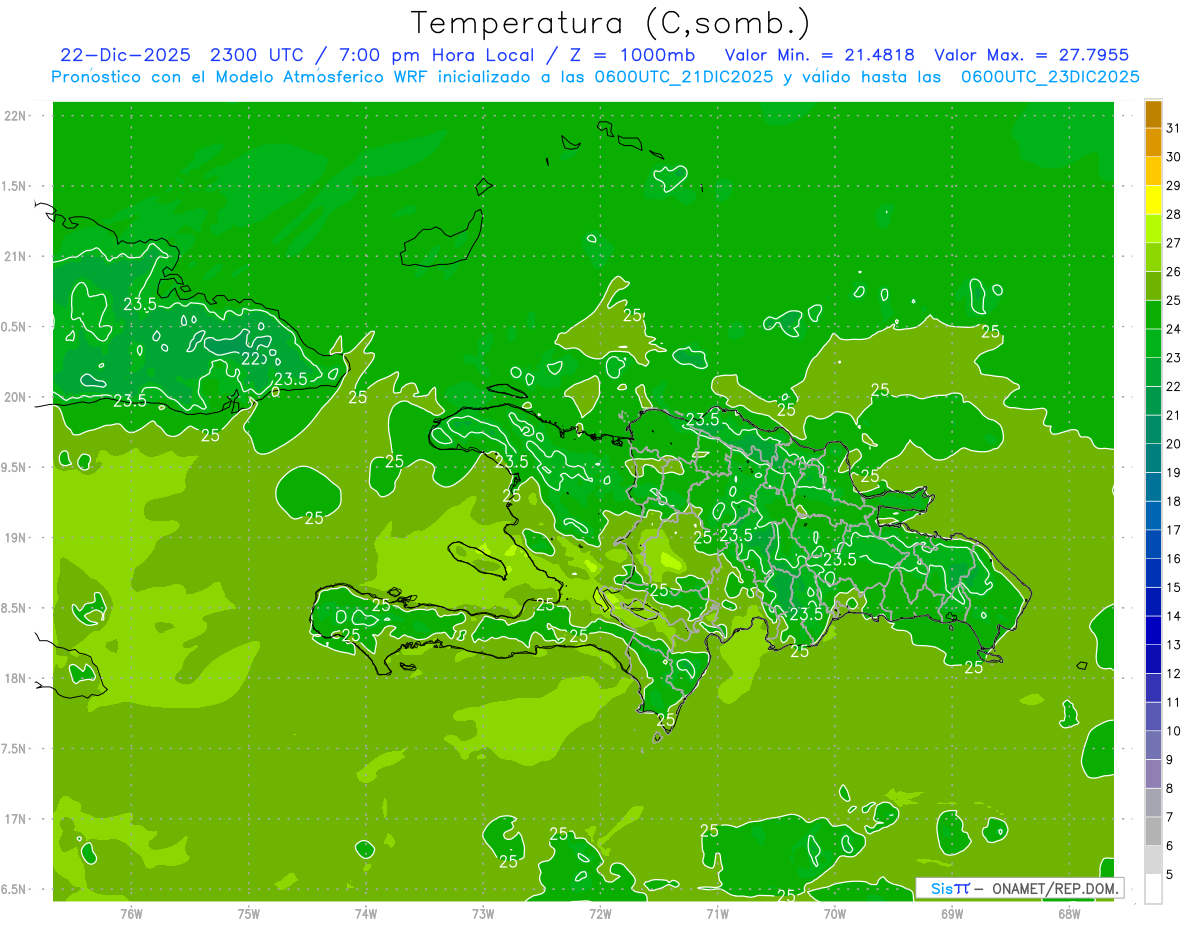Click the '15' label on the color scale
Screen dimensions: 1200x927
coord(1174,587)
